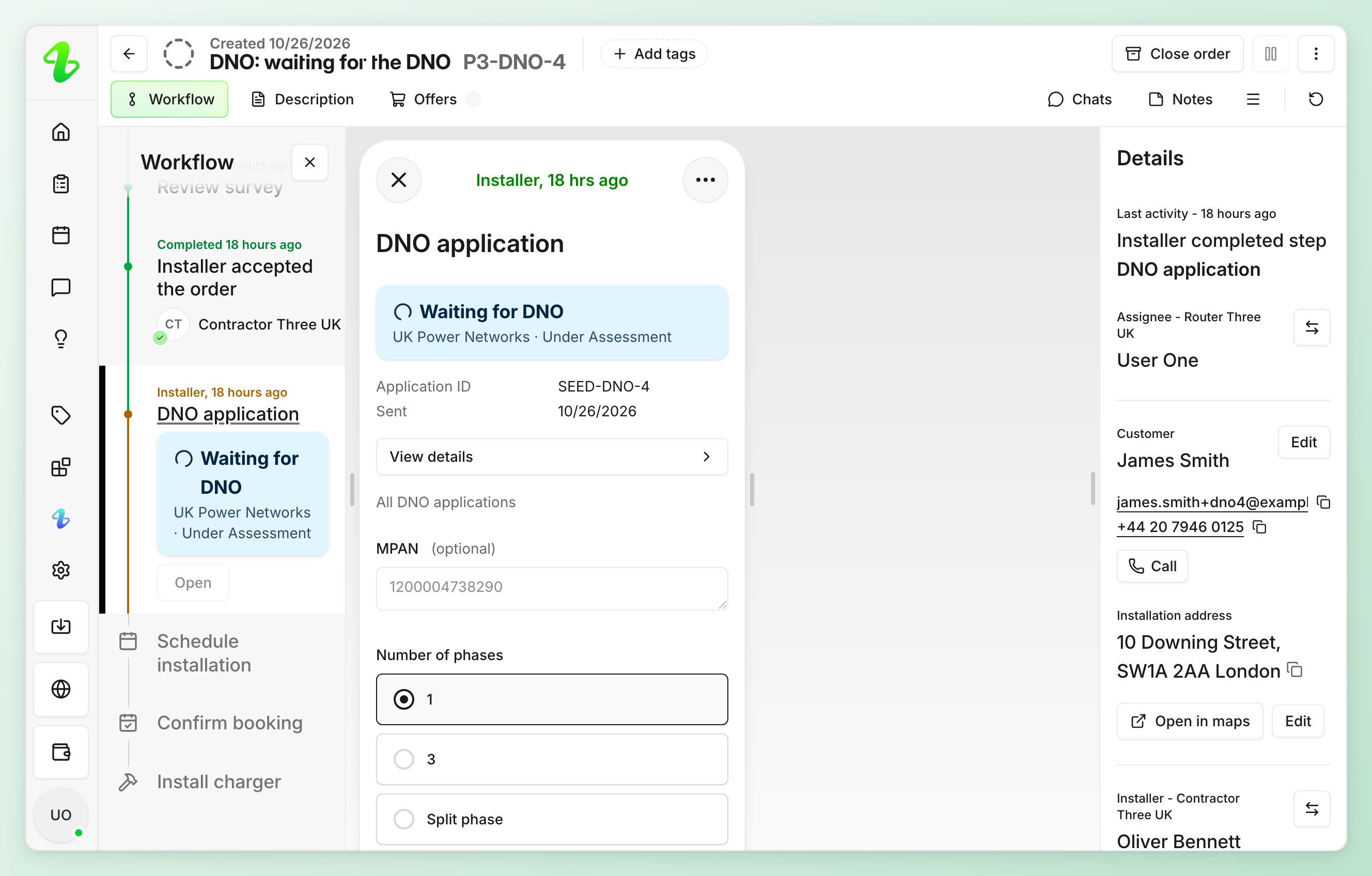
Task: Click the dashed circle order status icon
Action: click(179, 54)
